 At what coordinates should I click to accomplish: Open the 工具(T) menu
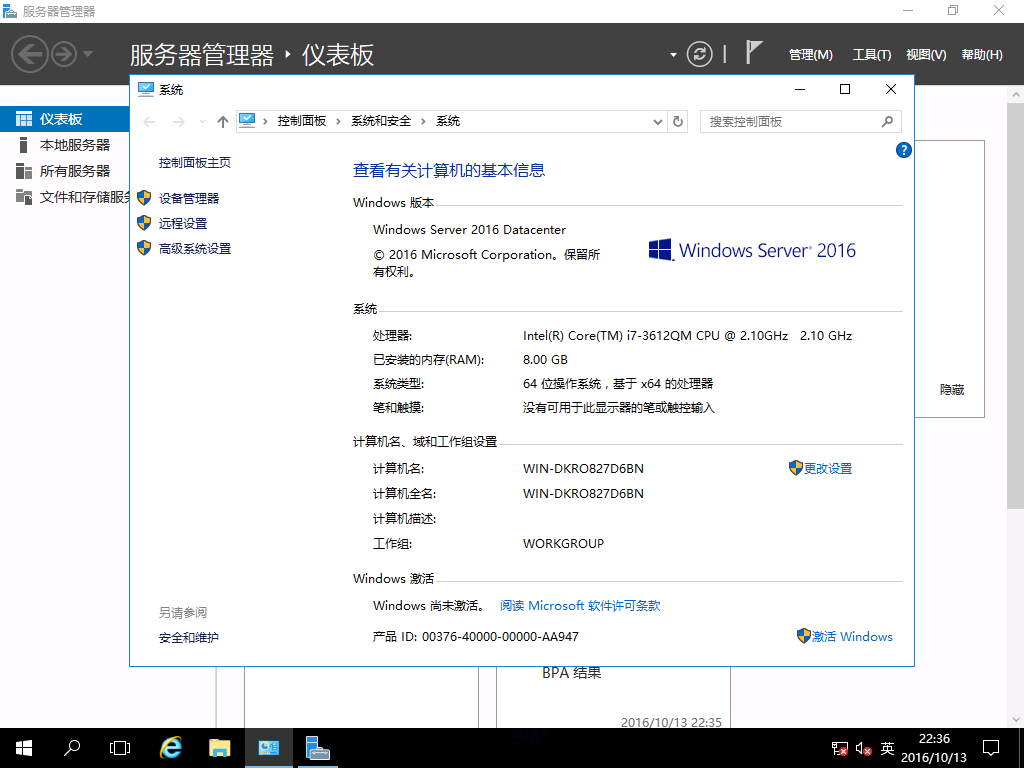(x=872, y=55)
